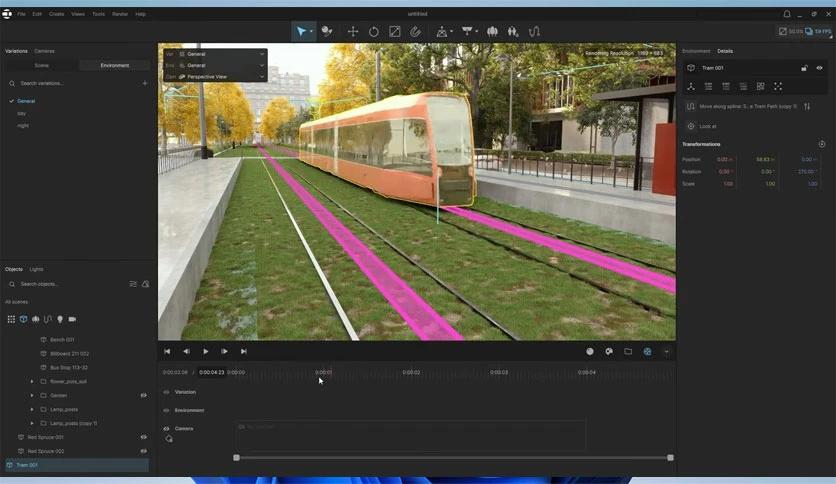Toggle visibility of Tram 001 in Details
The width and height of the screenshot is (836, 484).
(x=819, y=68)
